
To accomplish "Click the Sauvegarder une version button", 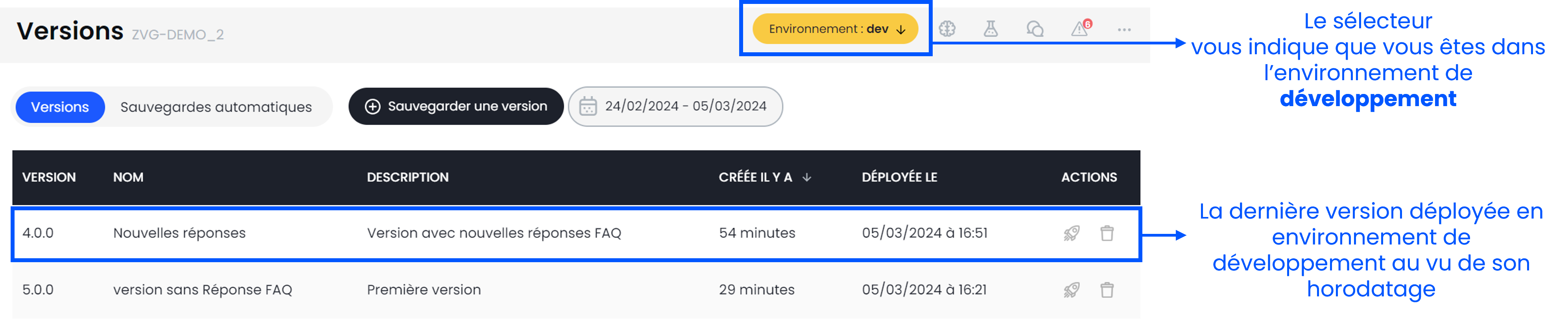I will [455, 107].
